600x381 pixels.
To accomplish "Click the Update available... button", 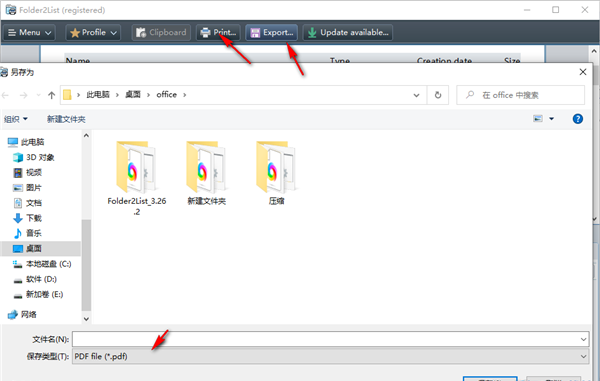I will coord(348,33).
